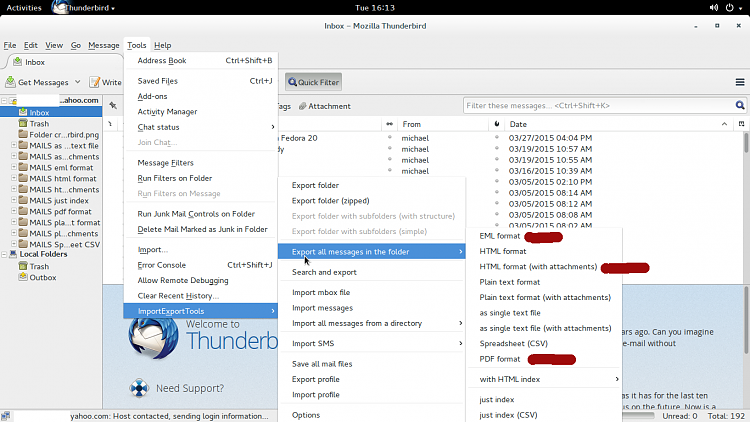
Task: Click the Write message button
Action: pos(106,82)
